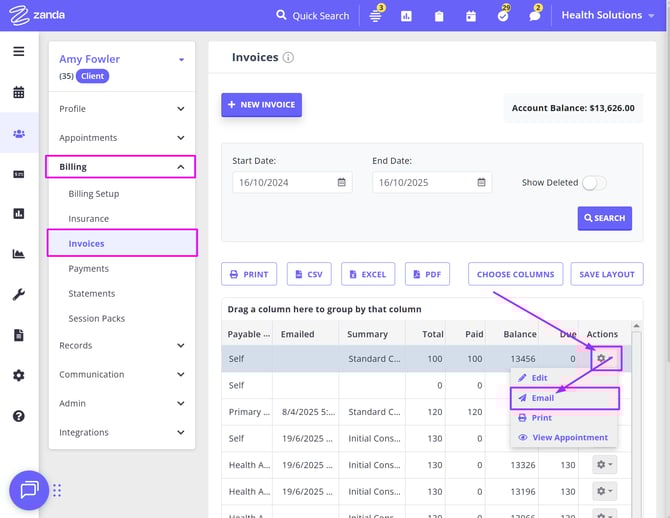Select View Appointment from actions menu
The width and height of the screenshot is (670, 518).
click(569, 438)
